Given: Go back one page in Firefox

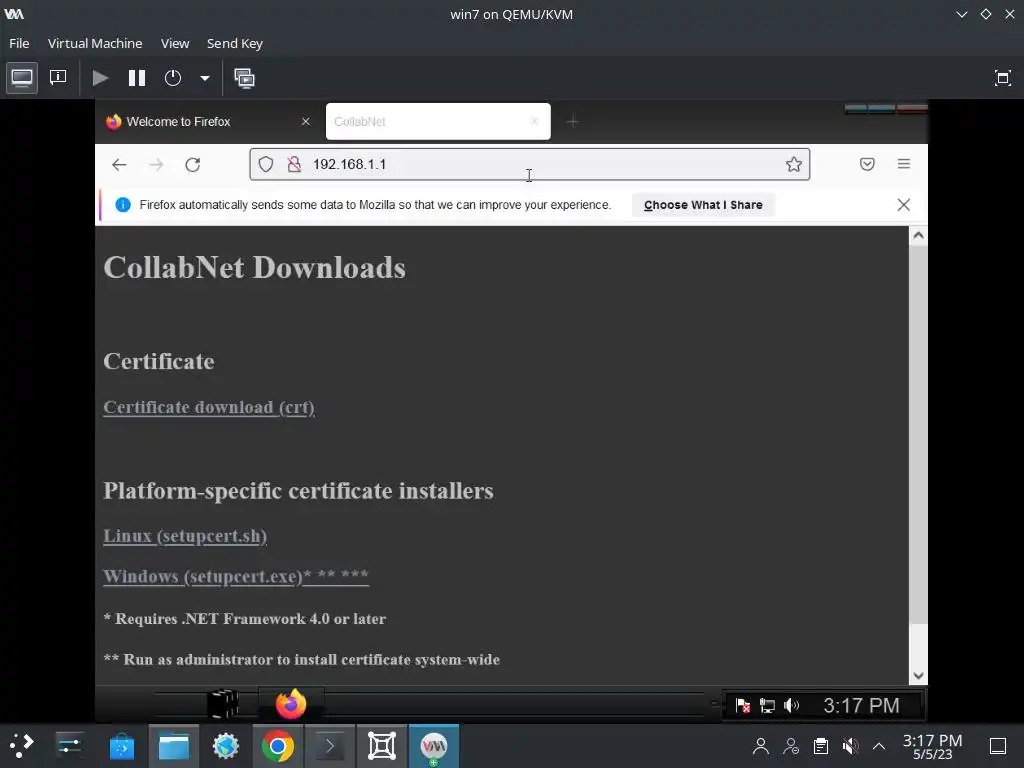Looking at the screenshot, I should coord(119,165).
